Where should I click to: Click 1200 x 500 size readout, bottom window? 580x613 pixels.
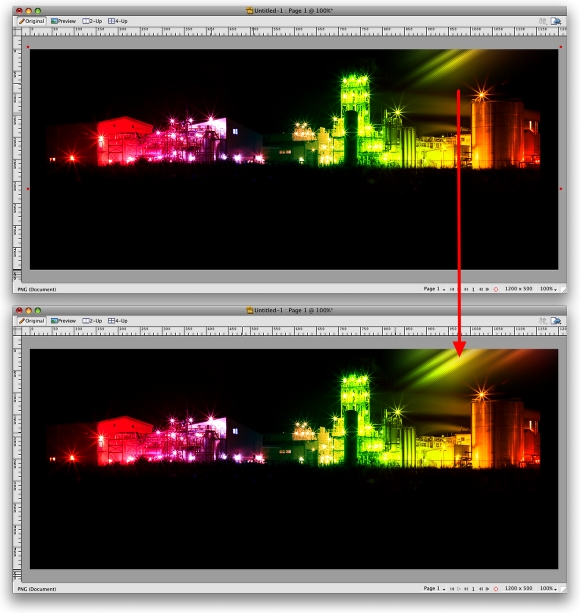519,588
